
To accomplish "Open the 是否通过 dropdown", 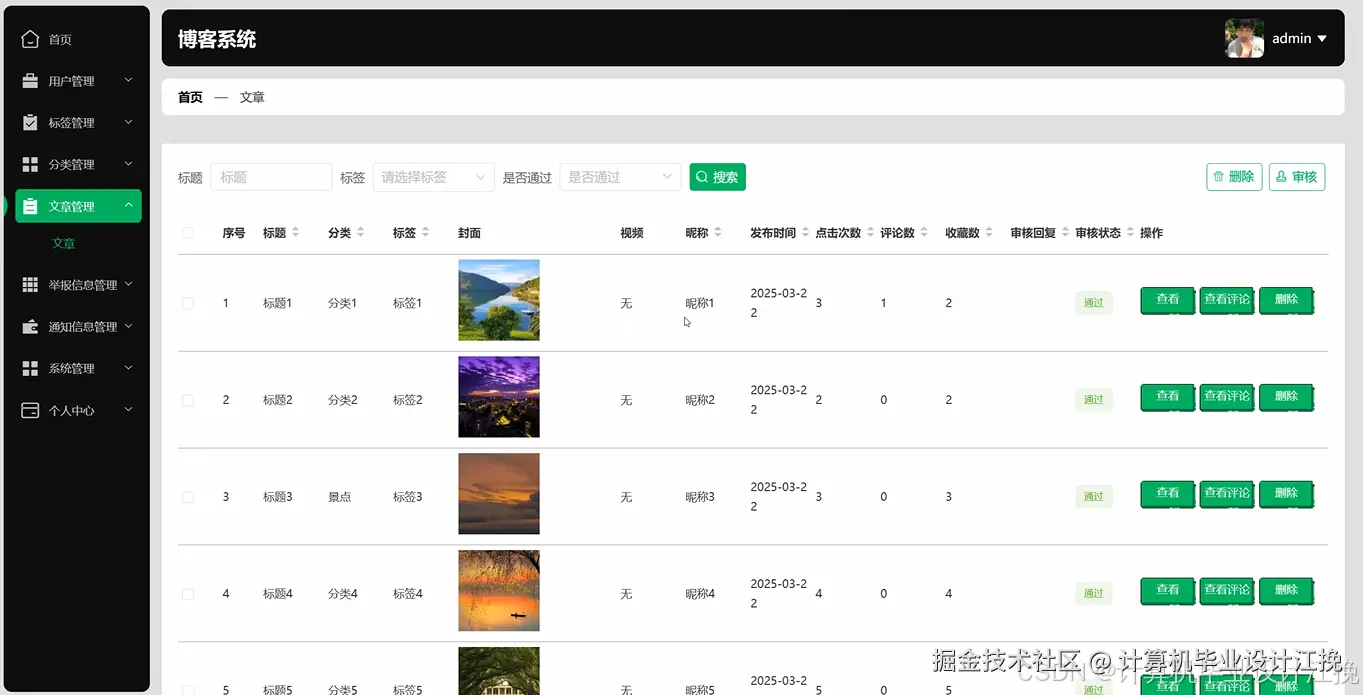I will coord(620,176).
